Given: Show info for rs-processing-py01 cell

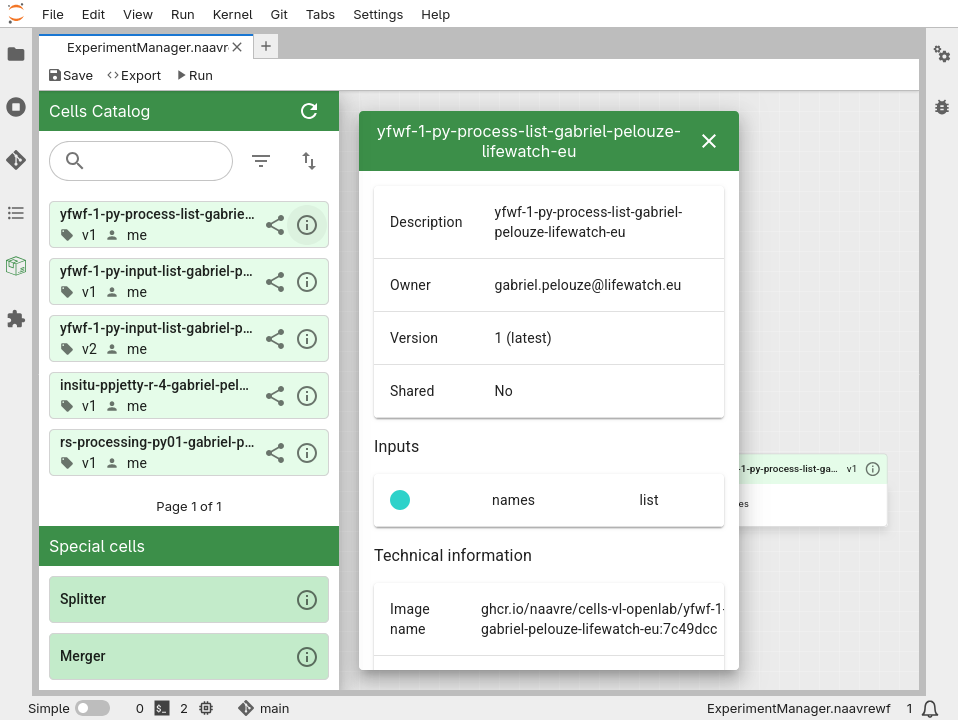Looking at the screenshot, I should coord(307,453).
